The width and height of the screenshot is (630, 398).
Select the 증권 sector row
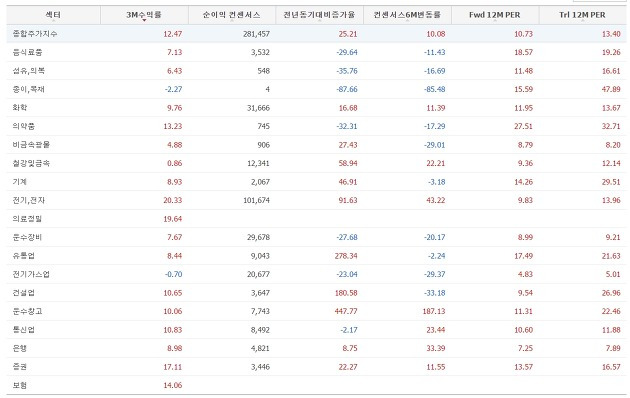coord(316,366)
